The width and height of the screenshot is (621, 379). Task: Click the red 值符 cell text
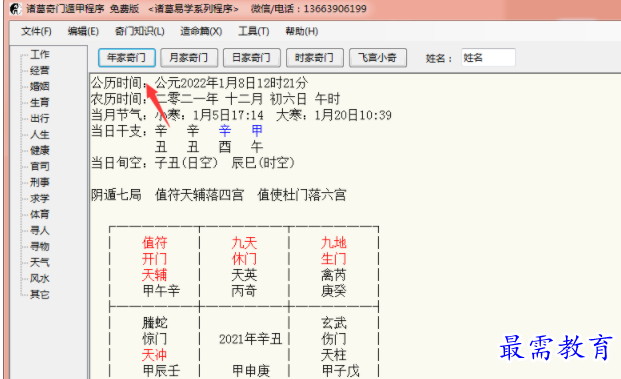155,243
